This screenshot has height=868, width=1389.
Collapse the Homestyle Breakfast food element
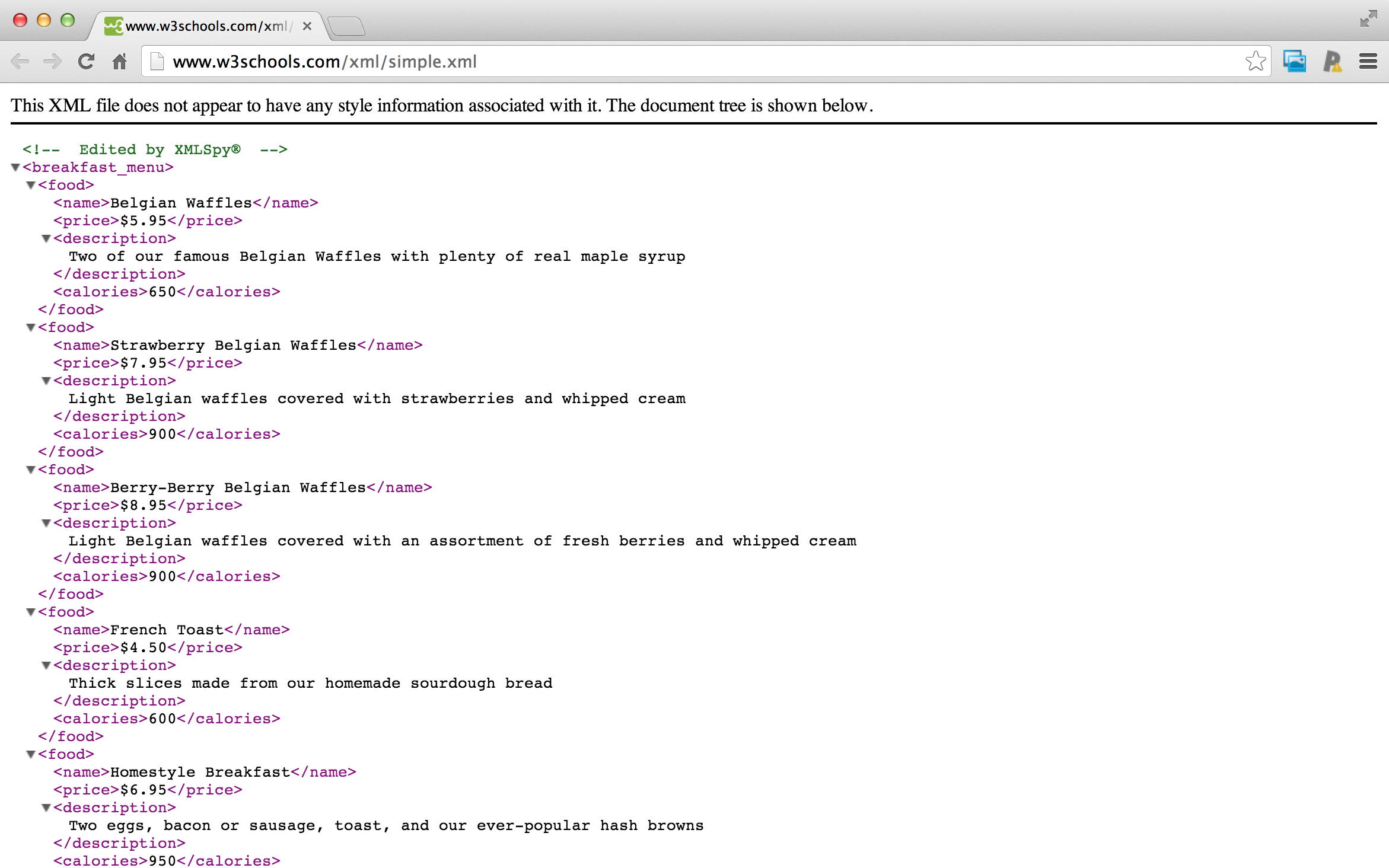pyautogui.click(x=31, y=754)
